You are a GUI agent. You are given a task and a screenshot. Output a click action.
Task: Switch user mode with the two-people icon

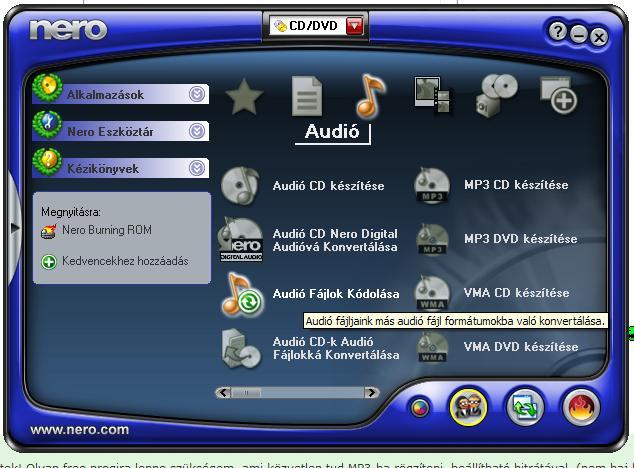468,407
